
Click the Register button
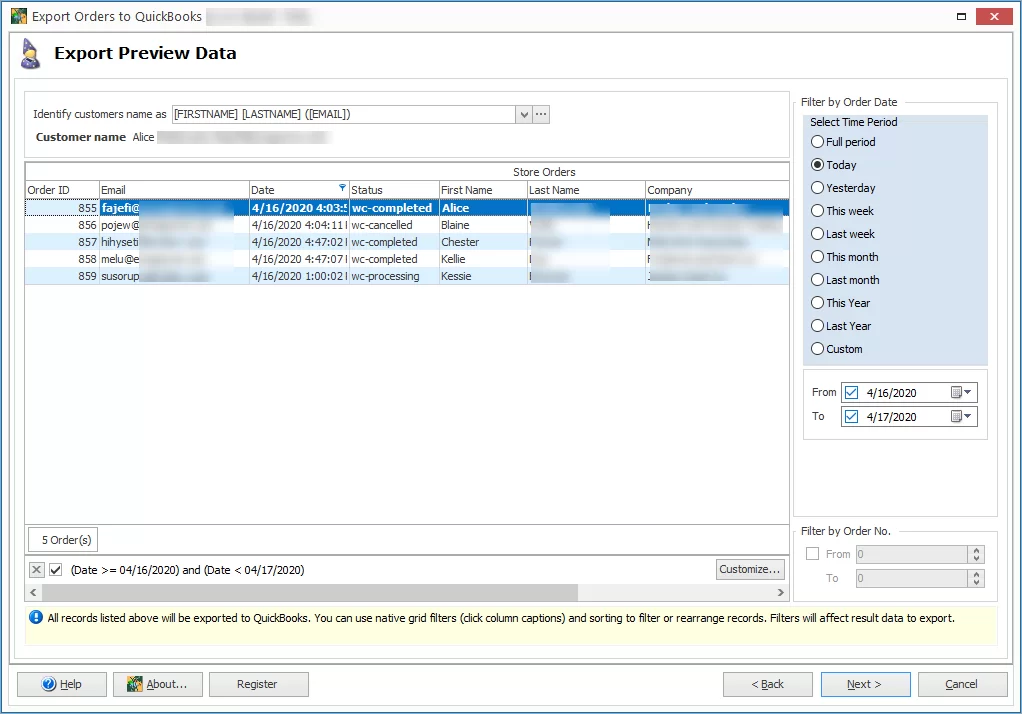pos(258,684)
